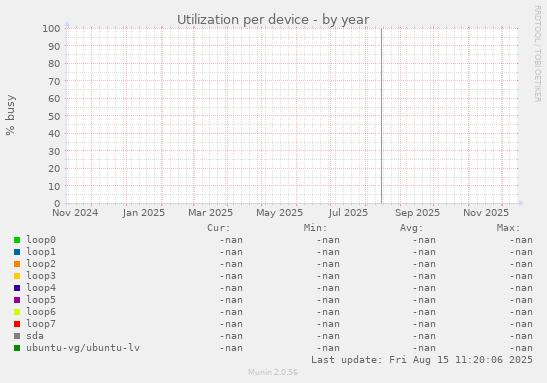Click loop0's Cur -nan value
The image size is (547, 383).
pyautogui.click(x=231, y=240)
